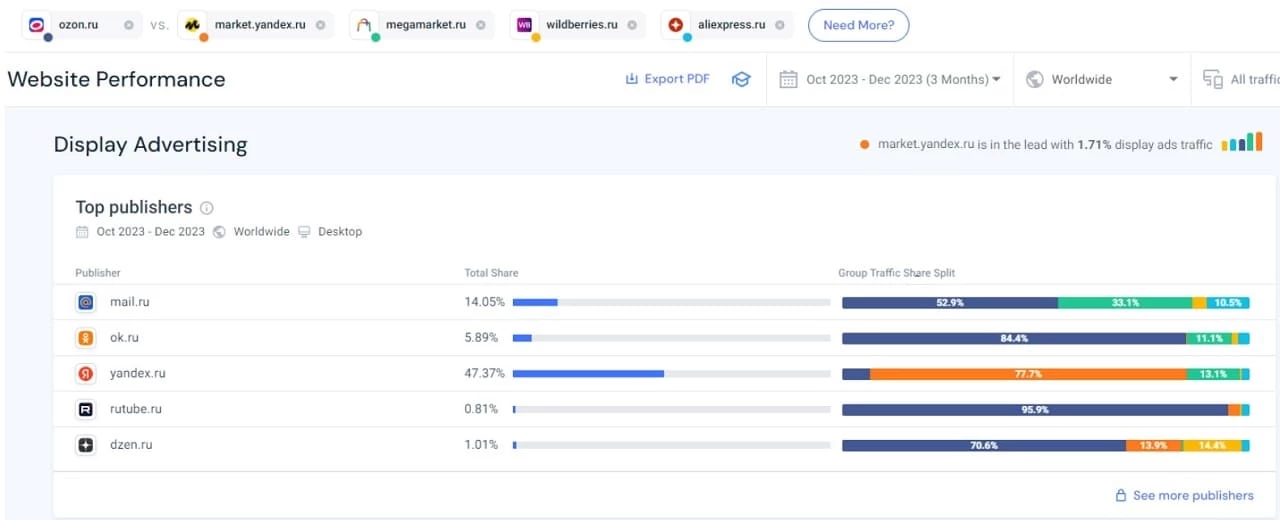The image size is (1280, 520).
Task: Select the megamarket.ru competitor chip
Action: (425, 25)
